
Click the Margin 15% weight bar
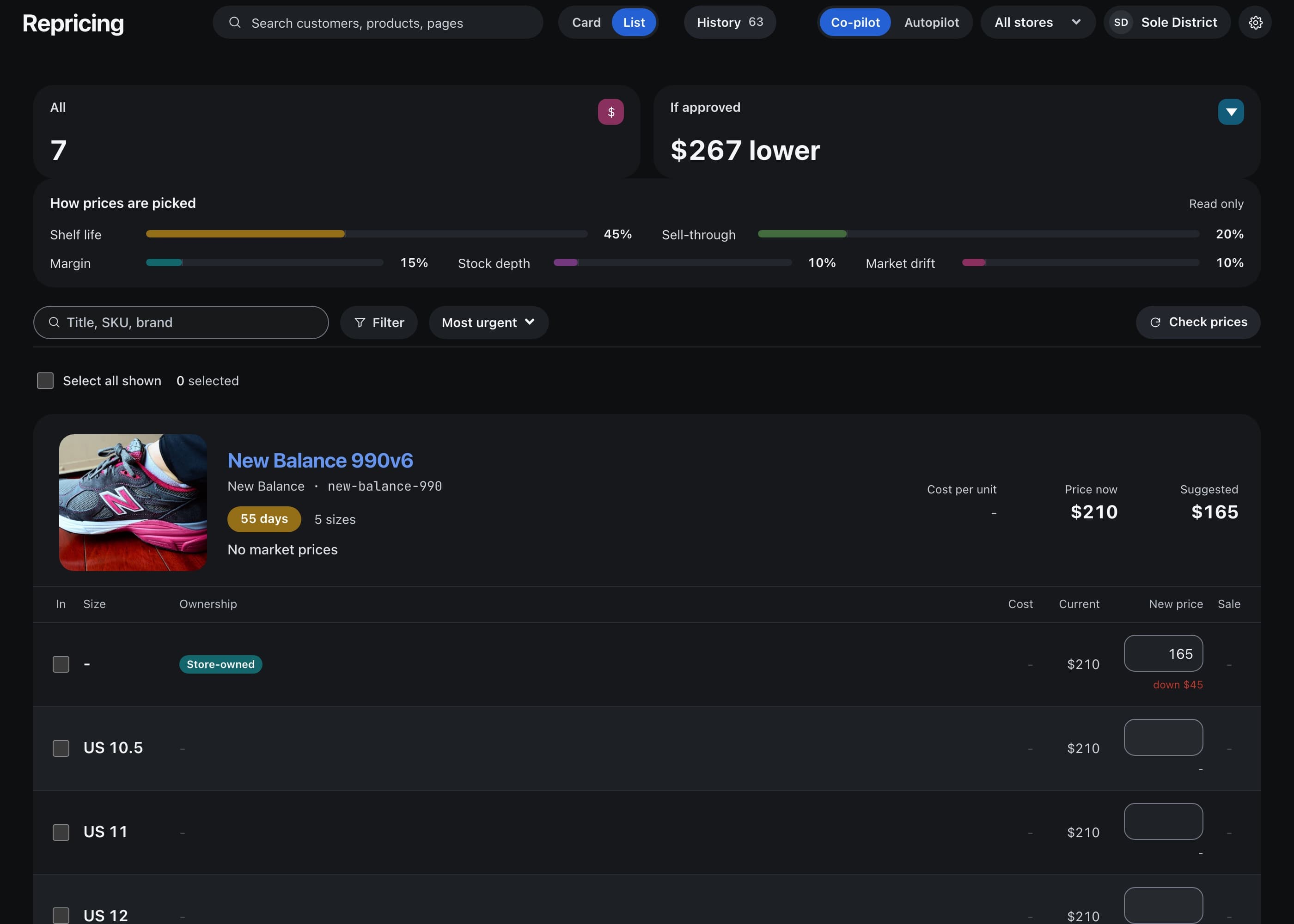(x=265, y=263)
